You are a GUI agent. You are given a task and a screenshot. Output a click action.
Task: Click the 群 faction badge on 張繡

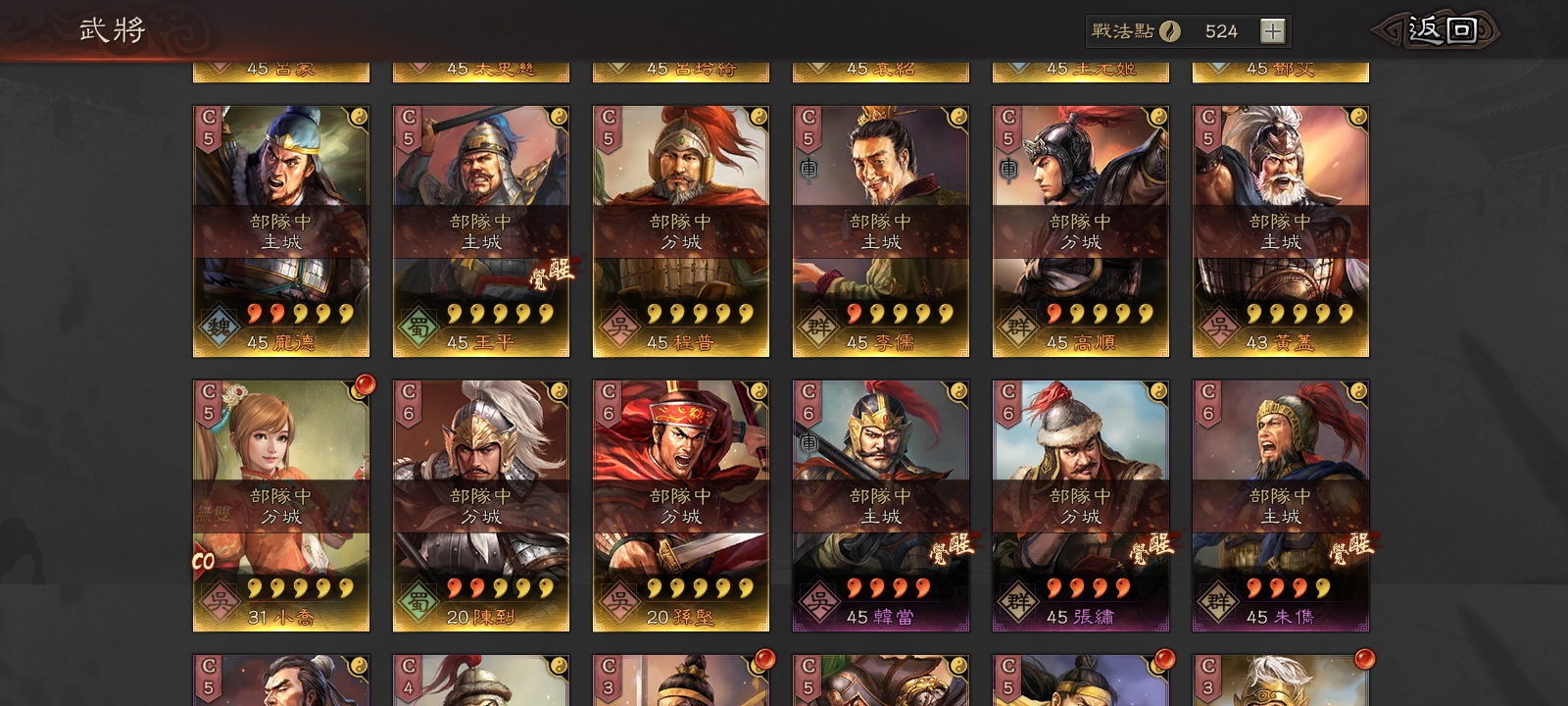(x=1018, y=602)
